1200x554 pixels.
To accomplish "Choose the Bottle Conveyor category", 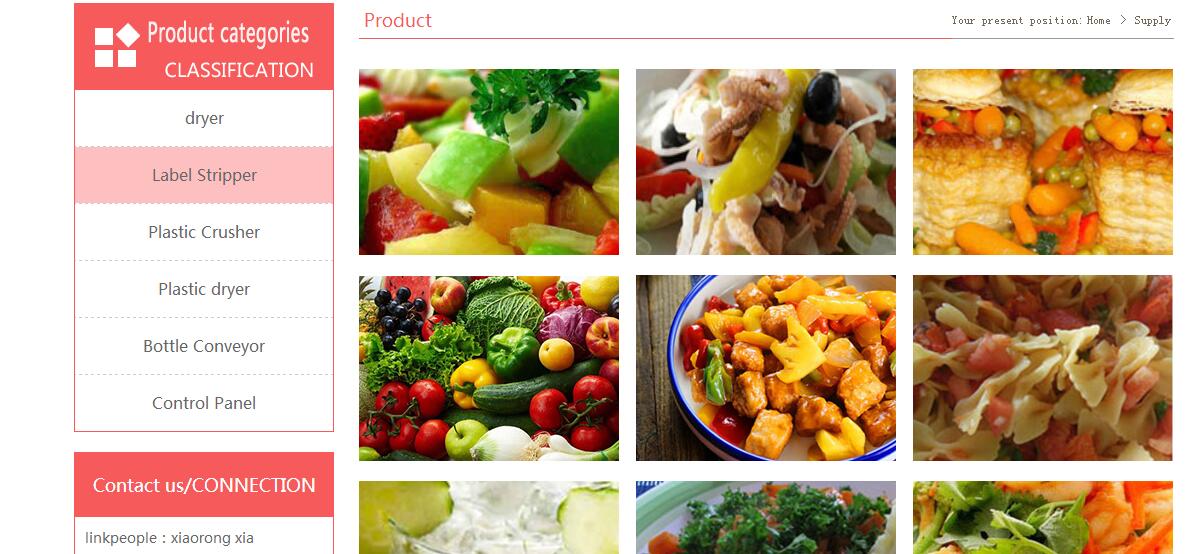I will point(204,346).
